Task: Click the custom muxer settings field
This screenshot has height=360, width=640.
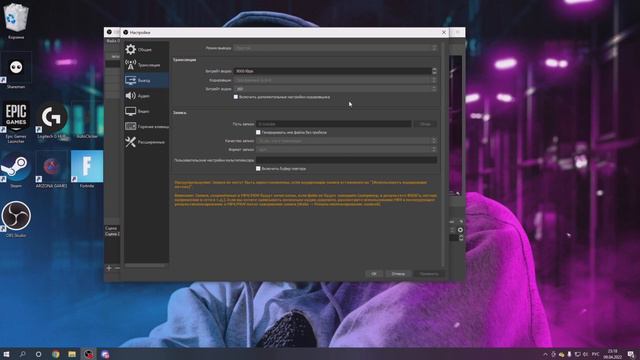Action: [346, 160]
